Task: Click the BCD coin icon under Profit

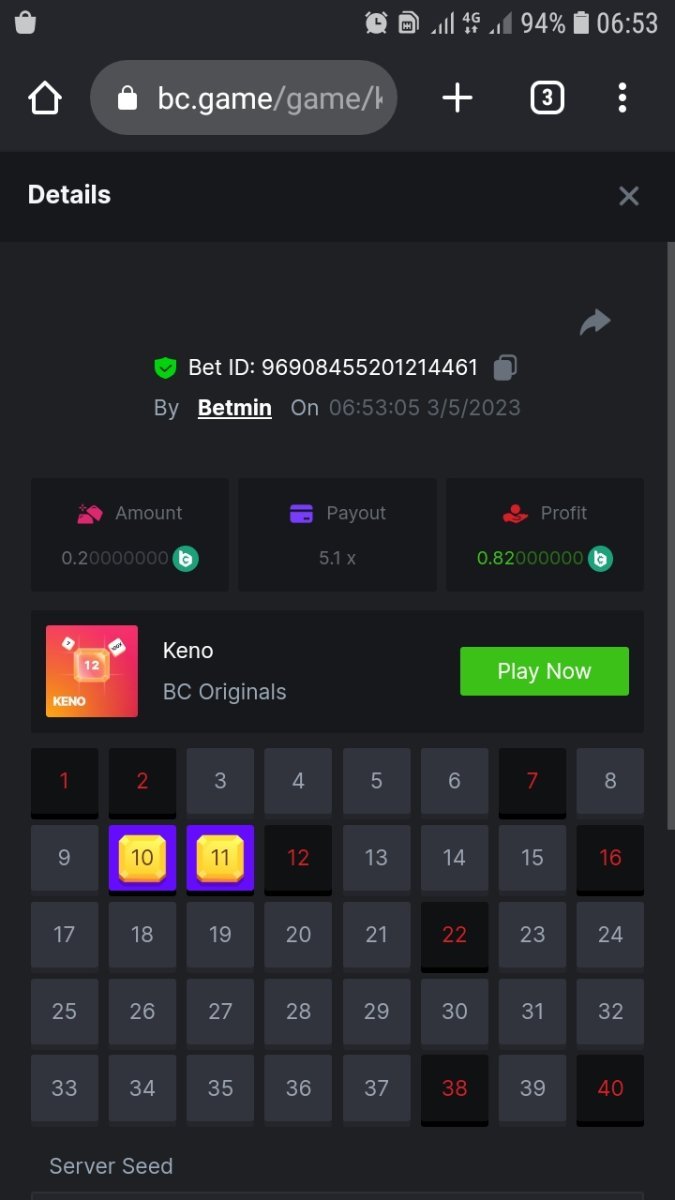Action: click(x=600, y=558)
